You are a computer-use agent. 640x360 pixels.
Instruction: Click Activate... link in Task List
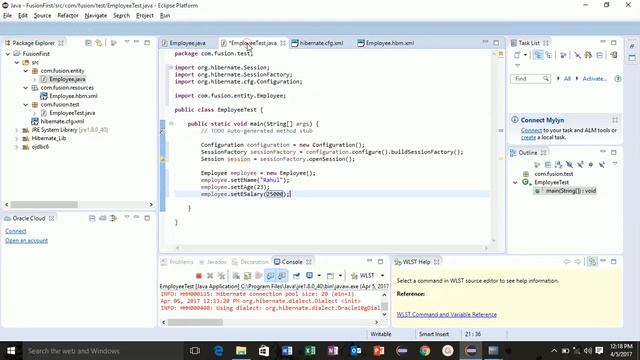pos(595,79)
